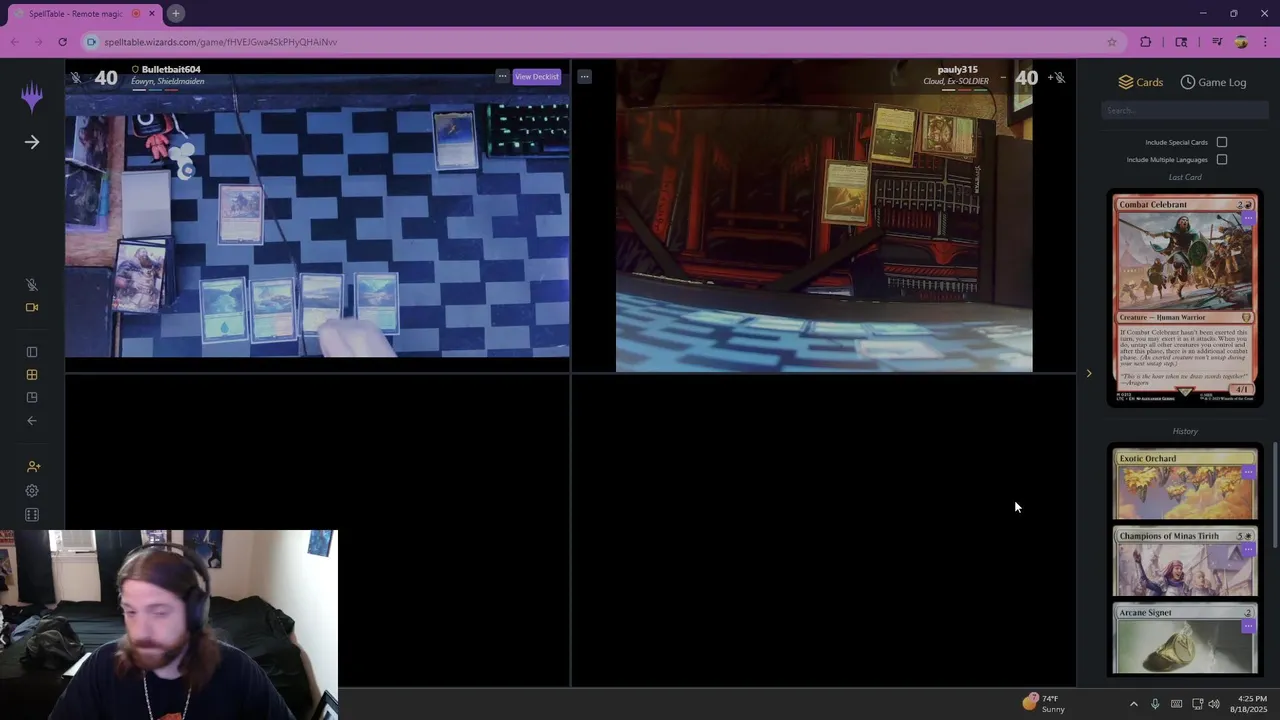Click the Bulletbait604 player name

tap(171, 70)
